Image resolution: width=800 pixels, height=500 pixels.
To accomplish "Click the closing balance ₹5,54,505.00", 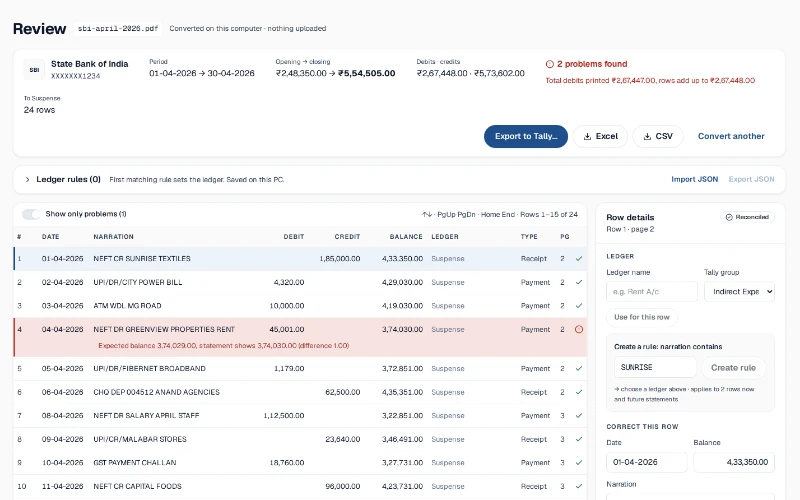I will [x=366, y=73].
